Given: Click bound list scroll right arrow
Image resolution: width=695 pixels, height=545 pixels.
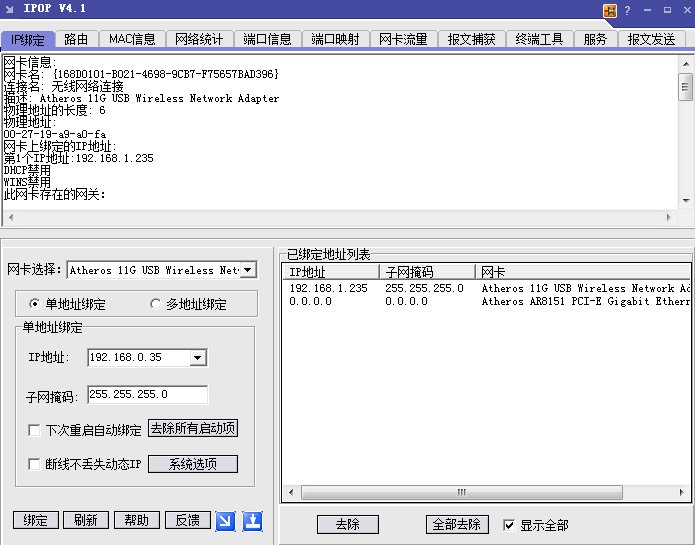Looking at the screenshot, I should click(682, 493).
